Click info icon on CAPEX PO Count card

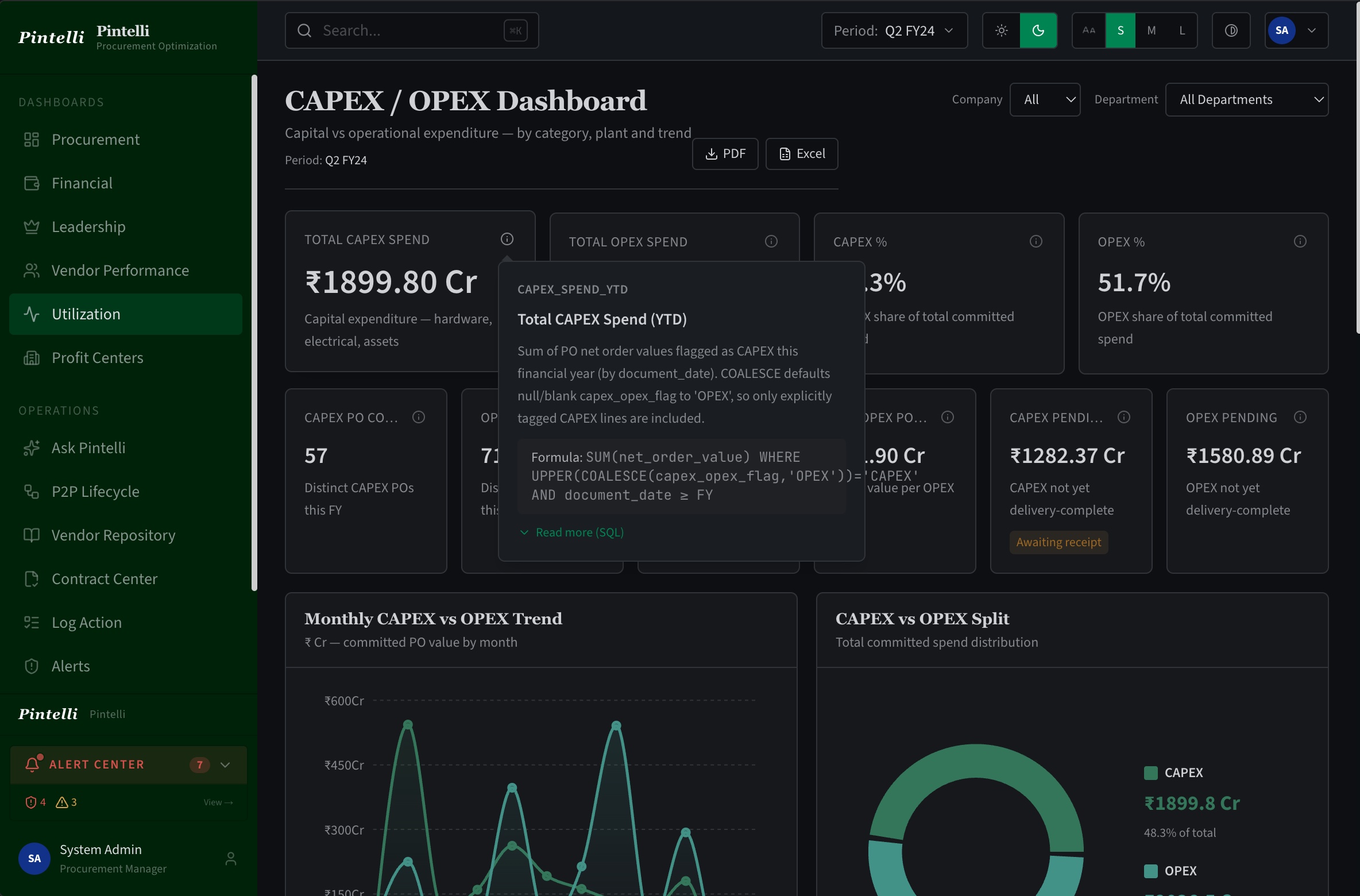[x=419, y=417]
